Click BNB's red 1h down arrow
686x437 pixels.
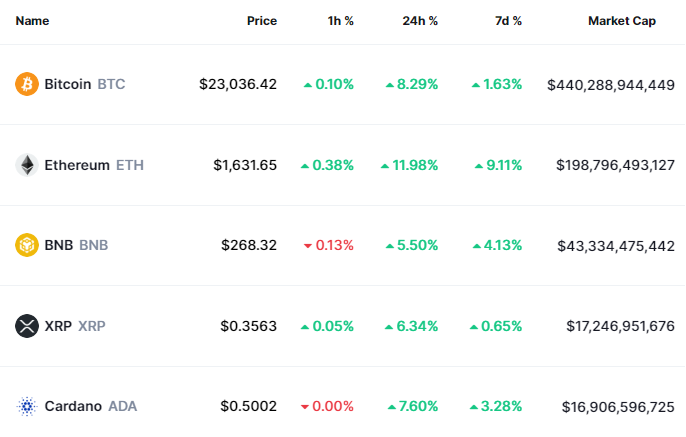point(306,246)
